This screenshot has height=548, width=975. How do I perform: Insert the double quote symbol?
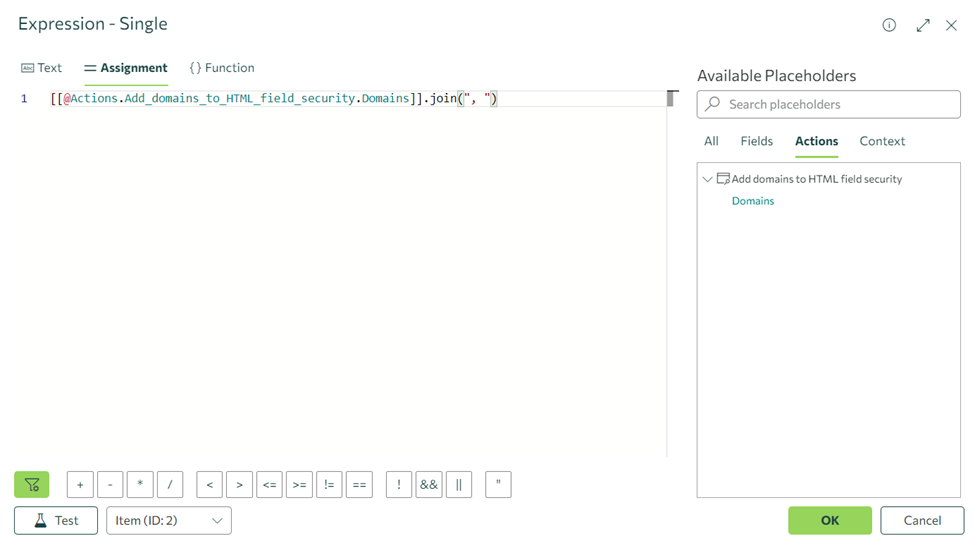point(498,485)
